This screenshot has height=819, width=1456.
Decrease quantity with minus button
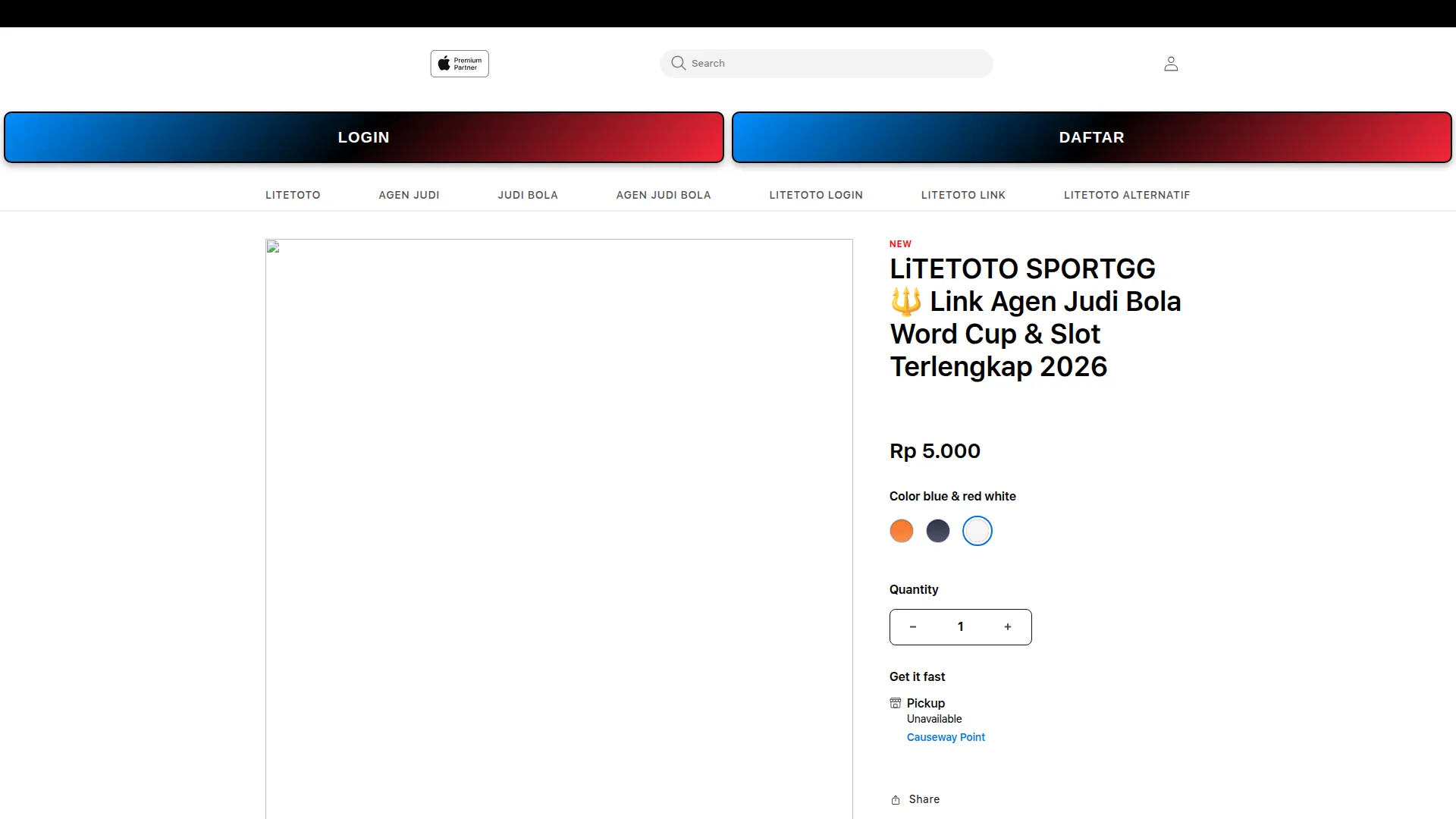pos(913,627)
